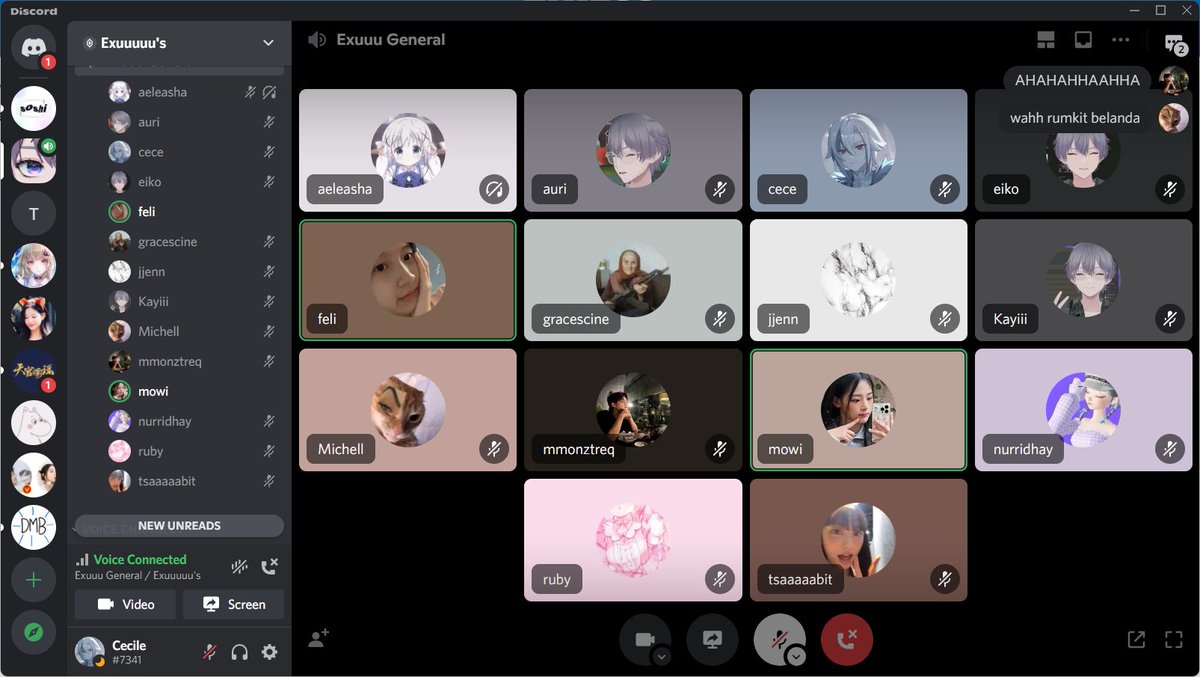Turn on camera in call controls
This screenshot has height=677, width=1200.
click(x=645, y=639)
